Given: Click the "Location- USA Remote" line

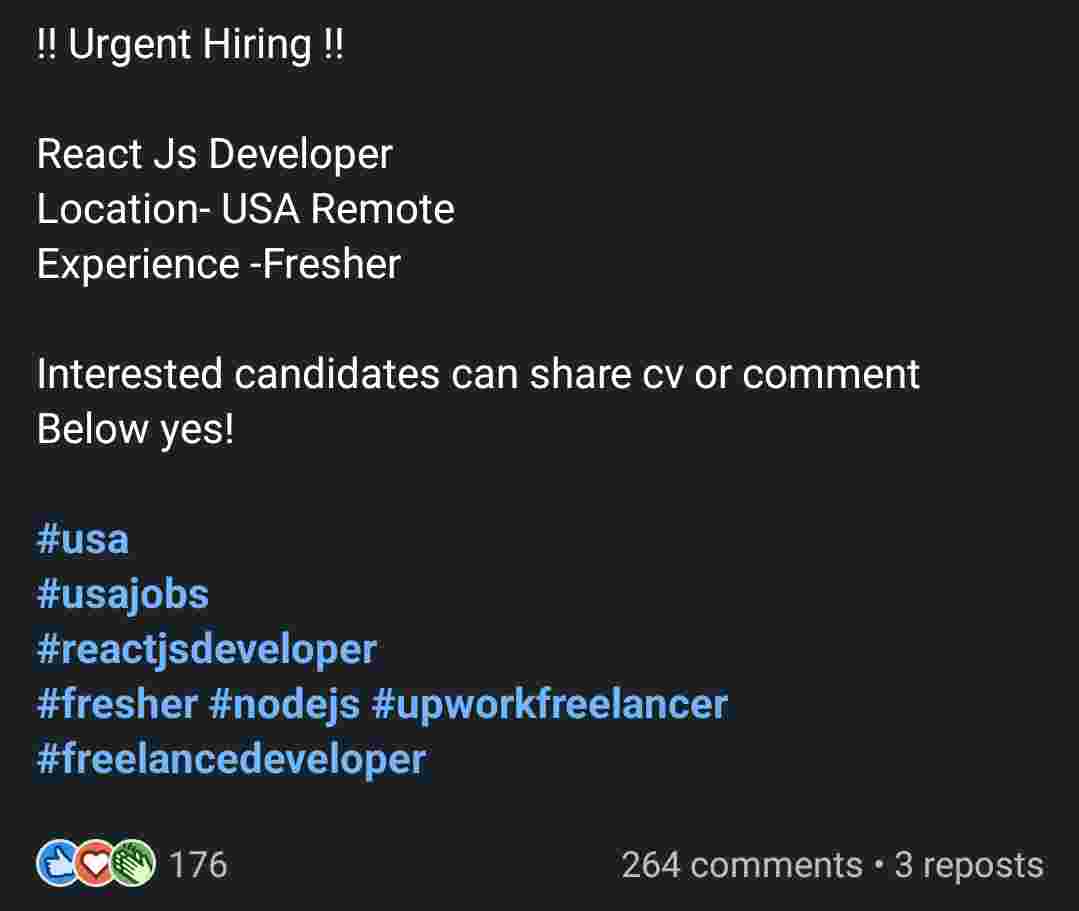Looking at the screenshot, I should 245,209.
